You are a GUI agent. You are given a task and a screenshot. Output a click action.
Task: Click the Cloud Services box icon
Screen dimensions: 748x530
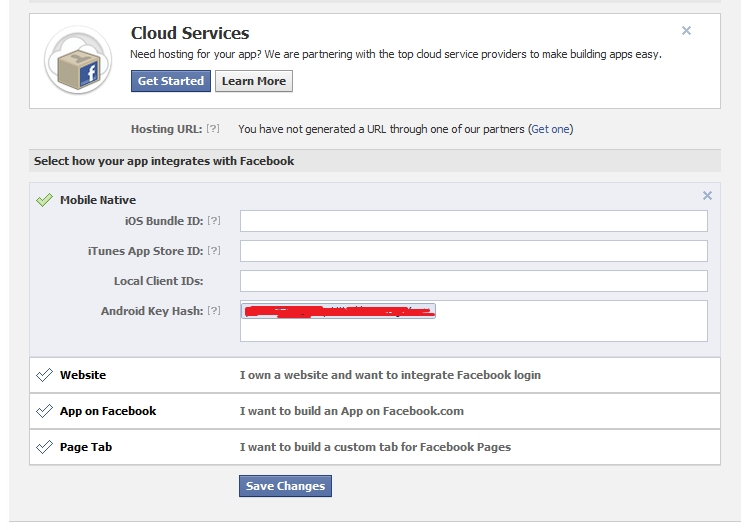(x=78, y=61)
